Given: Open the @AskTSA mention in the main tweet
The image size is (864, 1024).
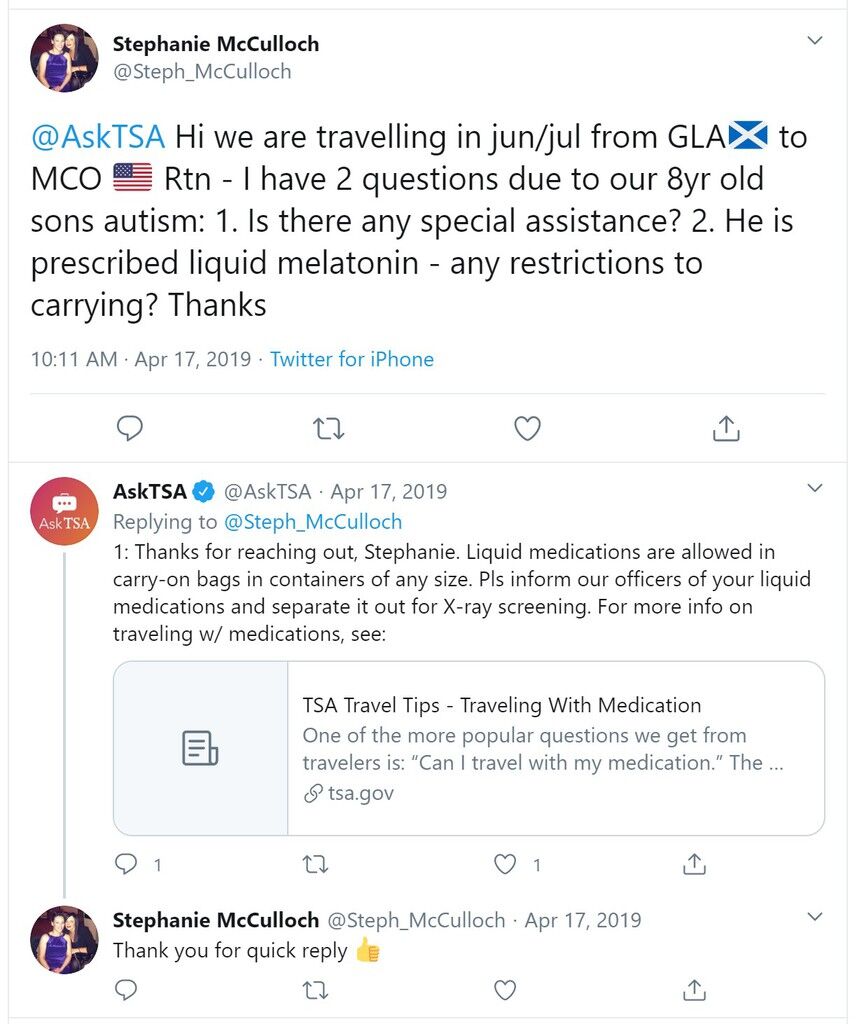Looking at the screenshot, I should point(98,137).
